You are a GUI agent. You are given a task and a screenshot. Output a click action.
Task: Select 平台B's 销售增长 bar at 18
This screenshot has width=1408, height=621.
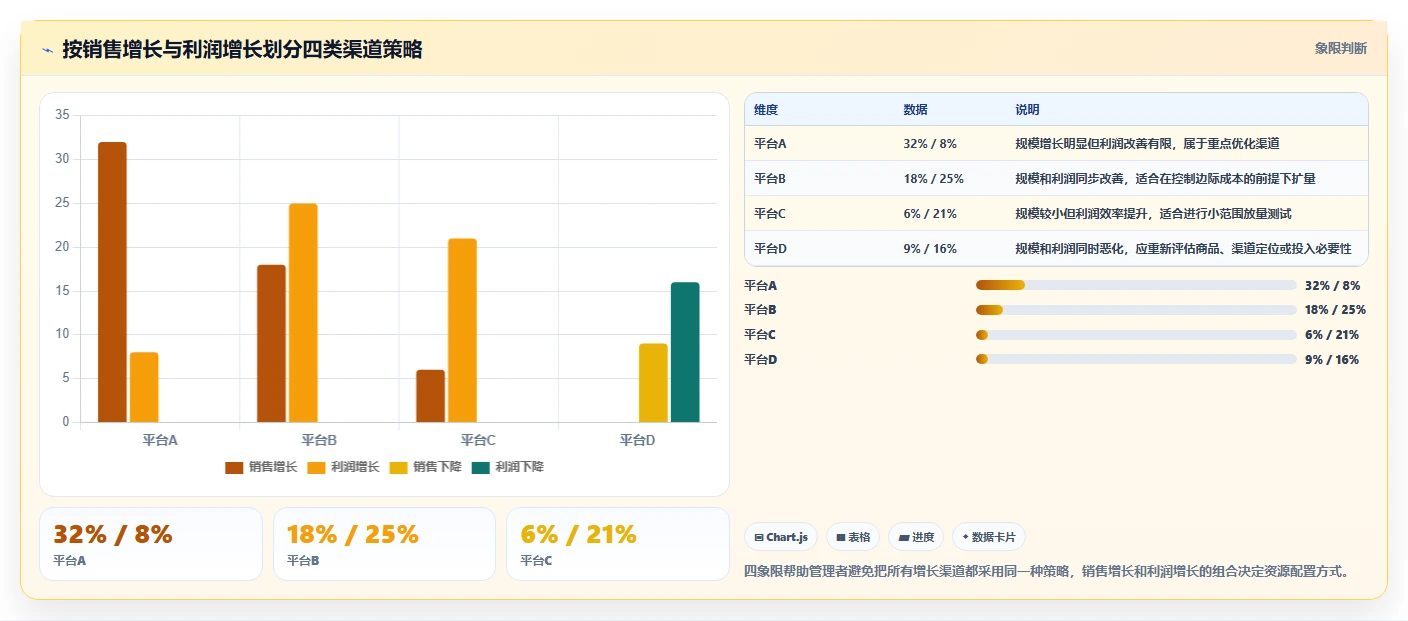tap(271, 343)
